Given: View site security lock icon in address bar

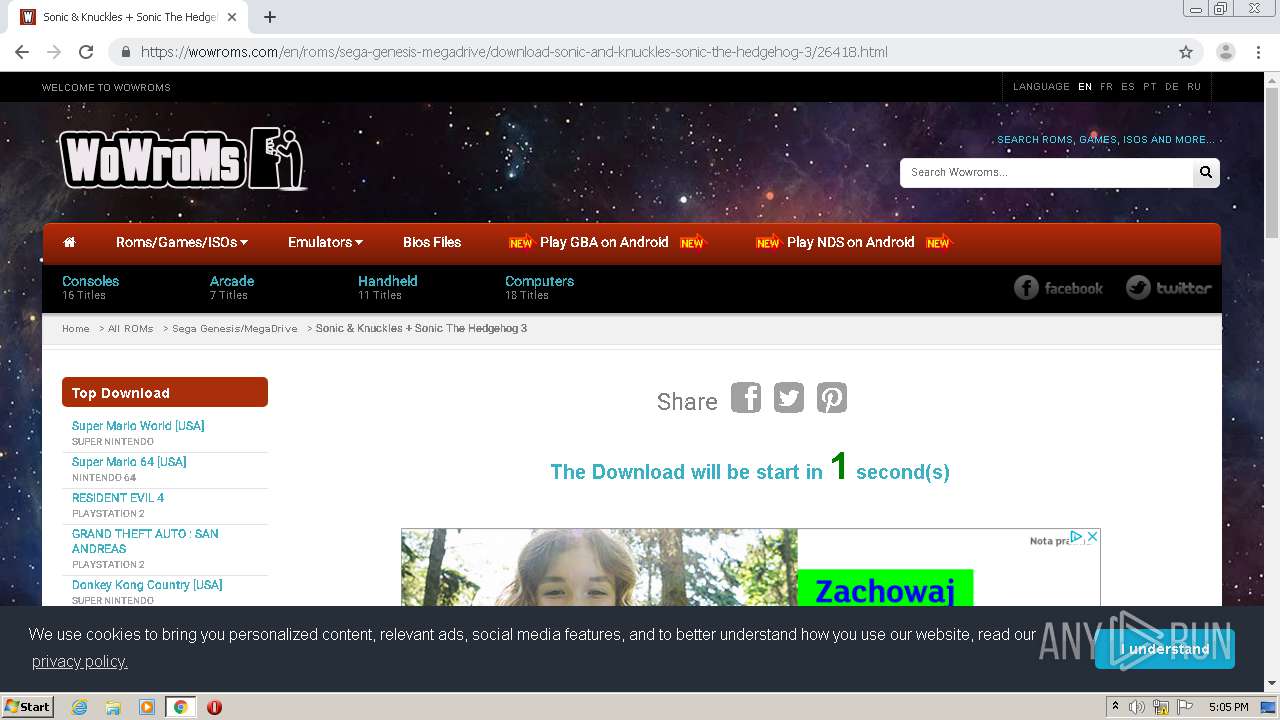Looking at the screenshot, I should [126, 52].
